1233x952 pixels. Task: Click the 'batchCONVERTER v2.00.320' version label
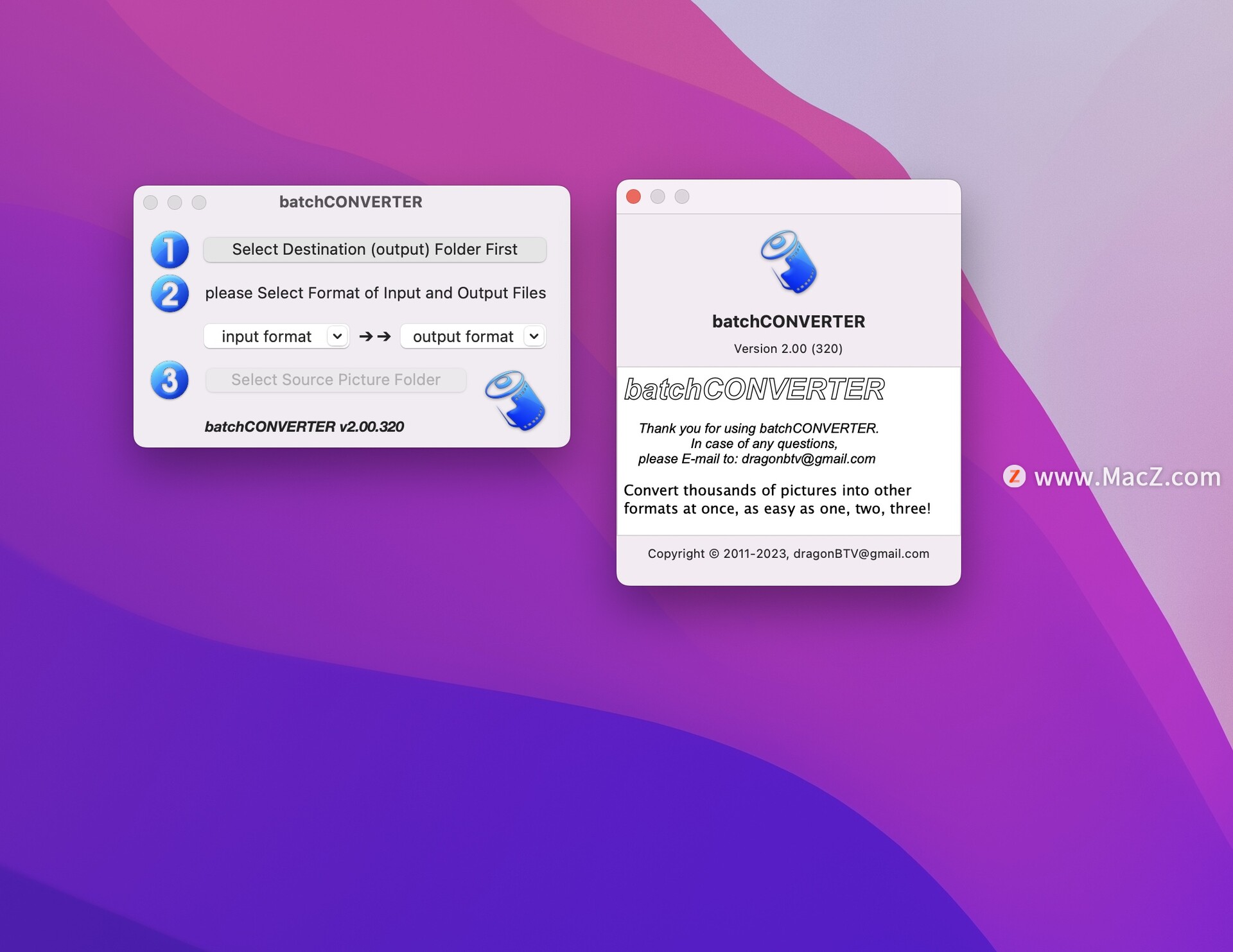[304, 427]
